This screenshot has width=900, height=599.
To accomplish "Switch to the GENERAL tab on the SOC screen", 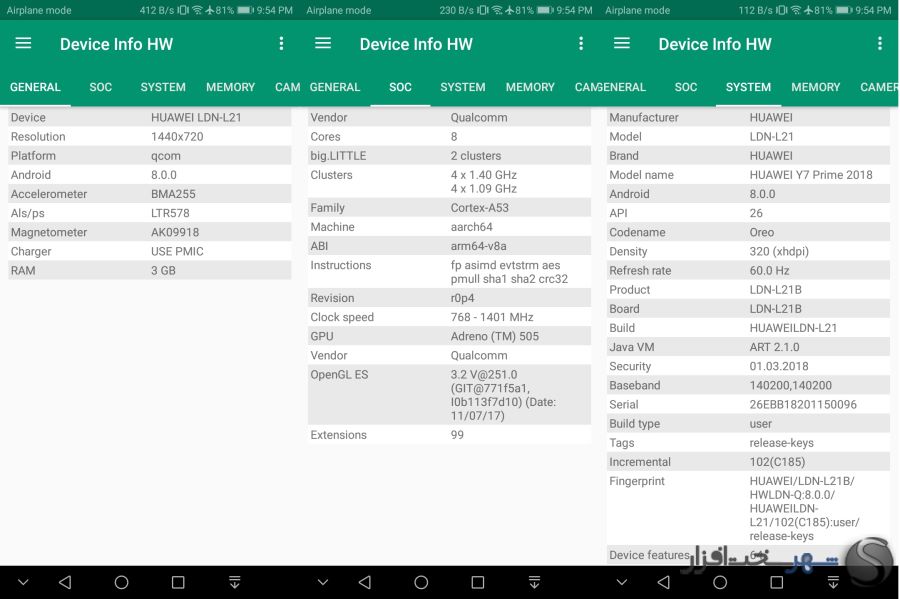I will 335,87.
